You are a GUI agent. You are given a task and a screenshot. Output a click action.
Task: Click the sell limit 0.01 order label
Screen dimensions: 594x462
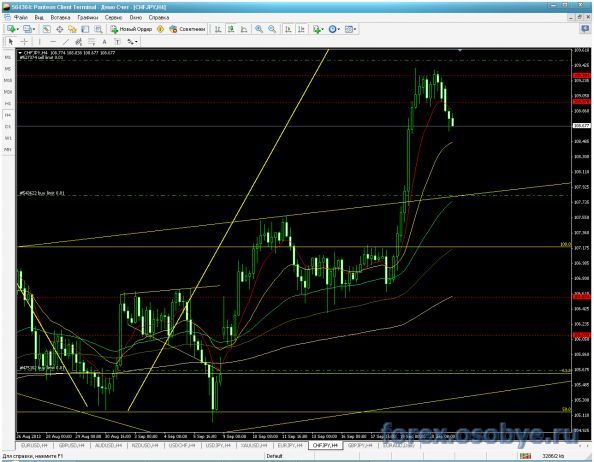tap(42, 58)
